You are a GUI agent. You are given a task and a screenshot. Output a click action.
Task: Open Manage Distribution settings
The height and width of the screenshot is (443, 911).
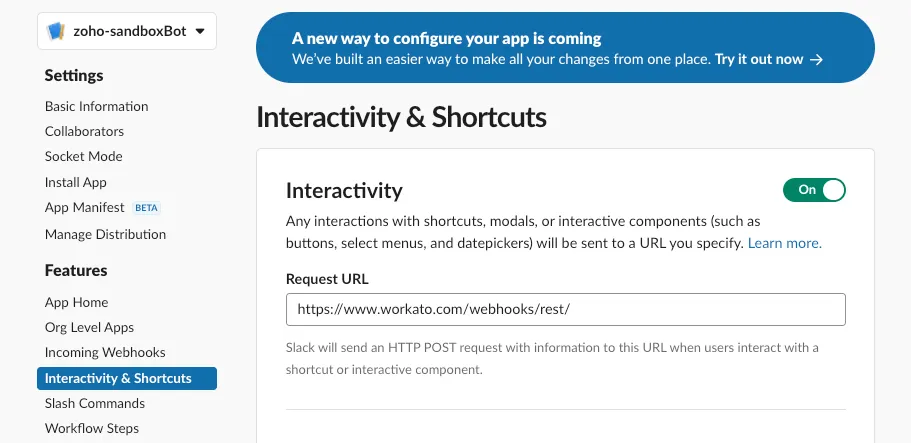tap(105, 234)
